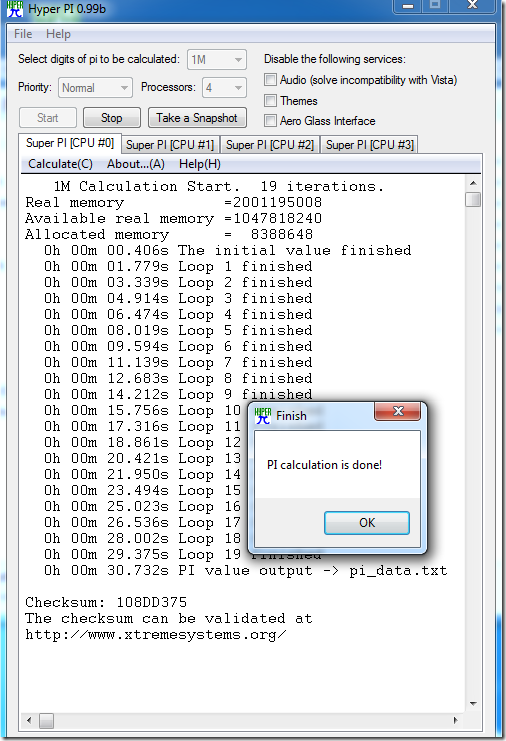
Task: Click the vertical scrollbar up arrow
Action: (x=473, y=183)
